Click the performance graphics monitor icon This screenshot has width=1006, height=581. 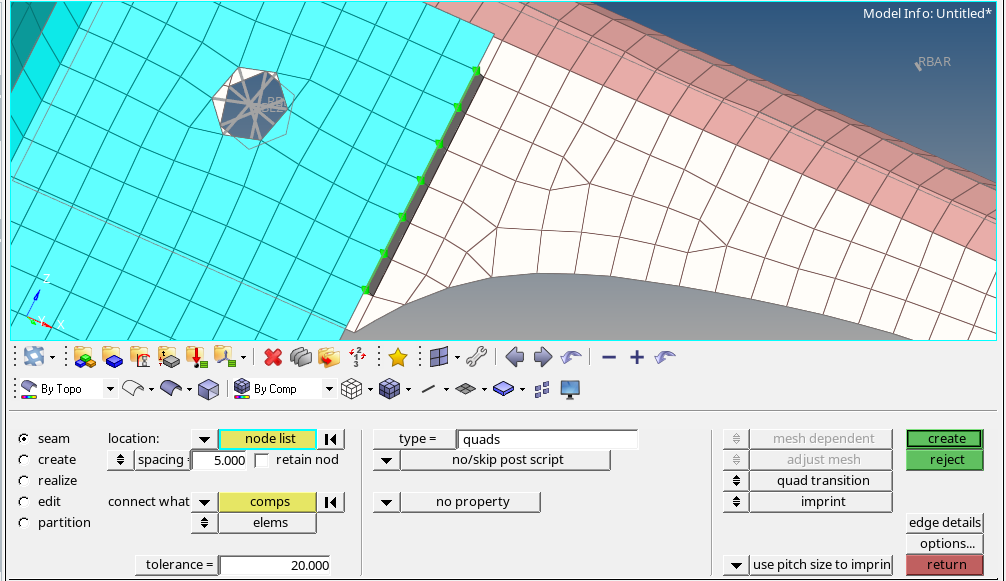tap(569, 389)
